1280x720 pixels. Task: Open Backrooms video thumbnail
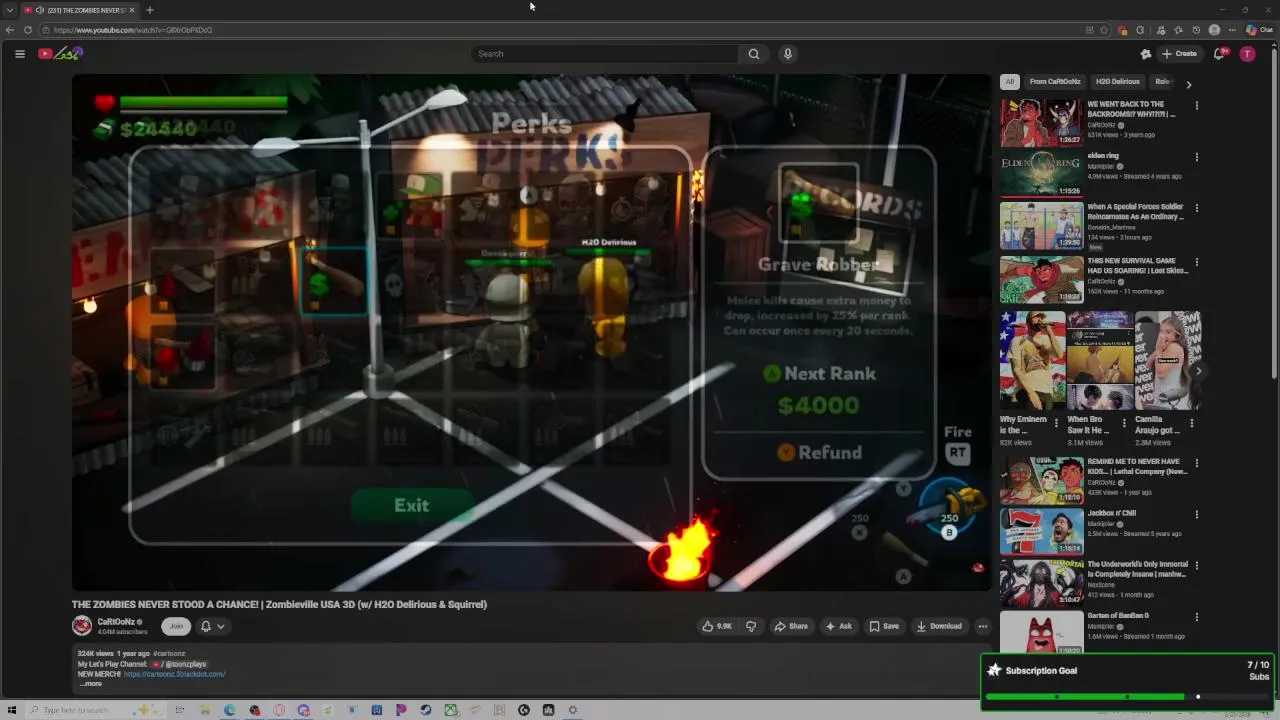(x=1041, y=123)
